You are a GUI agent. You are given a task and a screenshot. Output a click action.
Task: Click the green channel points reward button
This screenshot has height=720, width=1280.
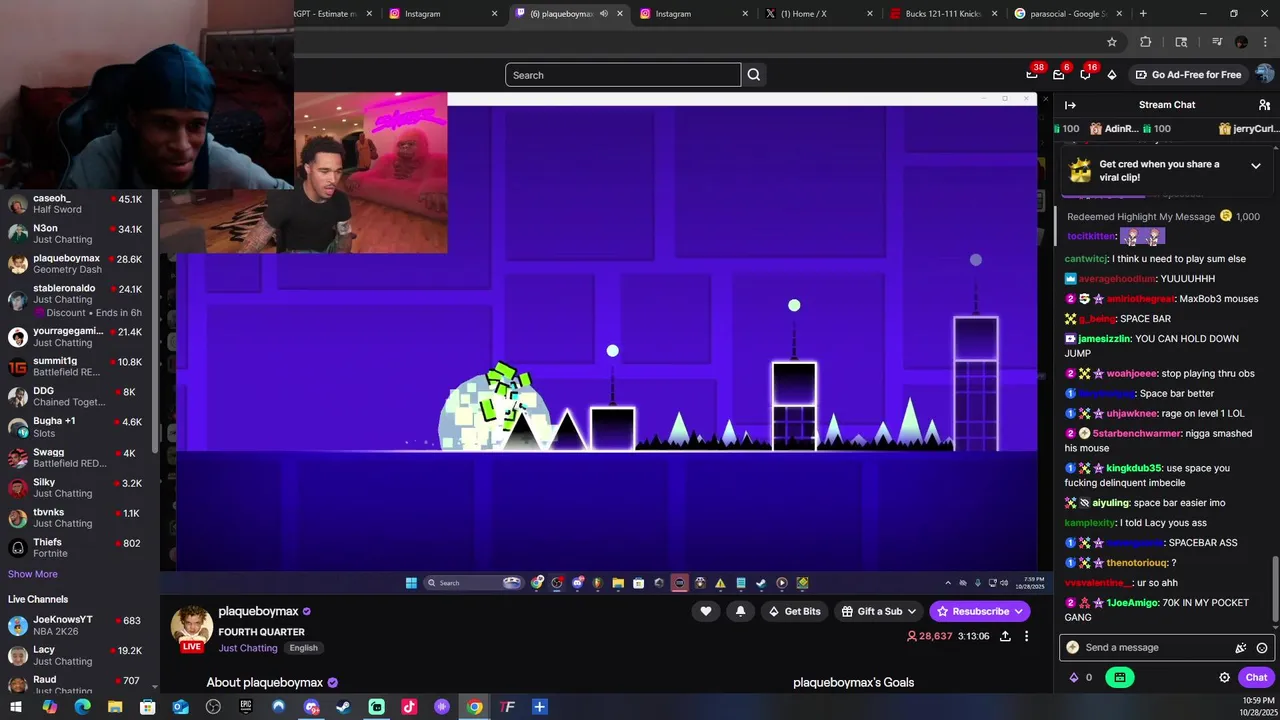point(1119,677)
